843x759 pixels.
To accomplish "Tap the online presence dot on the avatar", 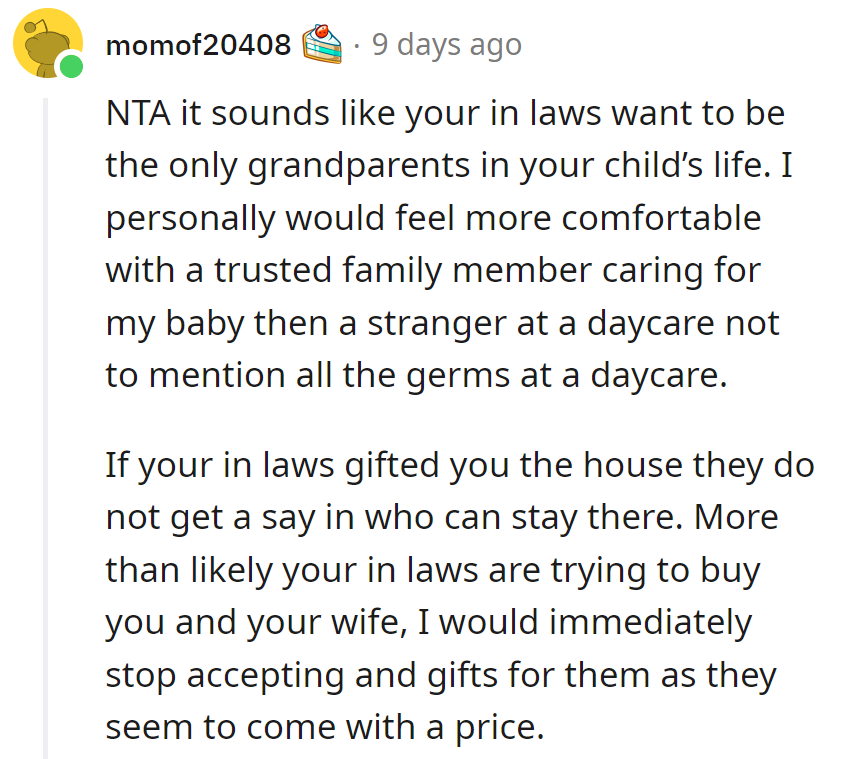I will coord(70,65).
